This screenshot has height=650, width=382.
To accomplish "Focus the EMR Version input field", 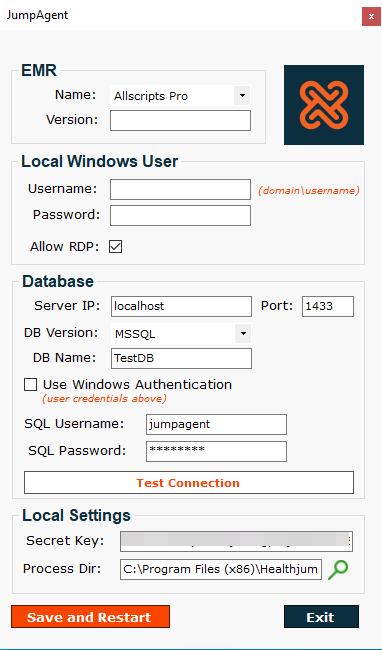I will 180,120.
